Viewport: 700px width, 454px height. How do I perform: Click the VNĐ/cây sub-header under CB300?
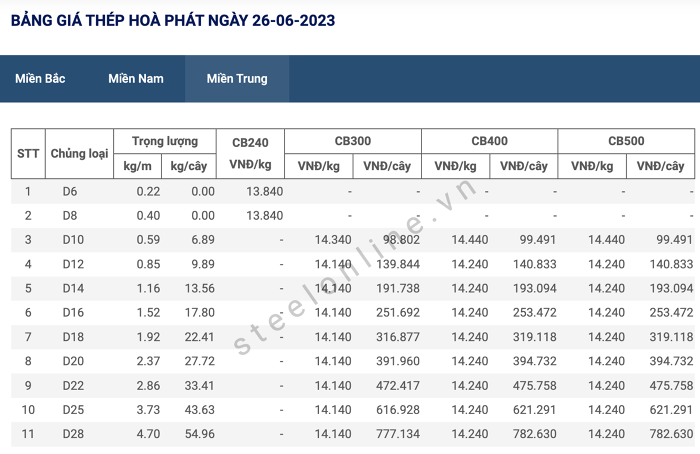tap(387, 166)
